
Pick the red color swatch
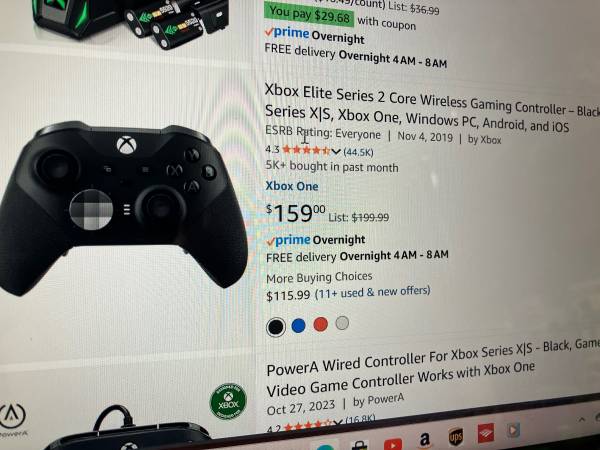tap(321, 324)
